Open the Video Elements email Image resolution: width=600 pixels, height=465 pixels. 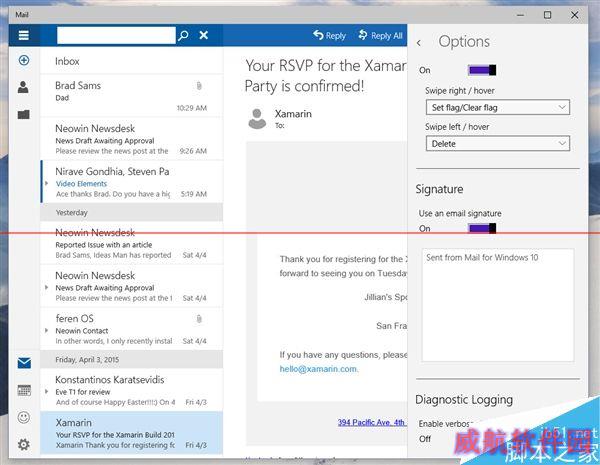pos(132,182)
